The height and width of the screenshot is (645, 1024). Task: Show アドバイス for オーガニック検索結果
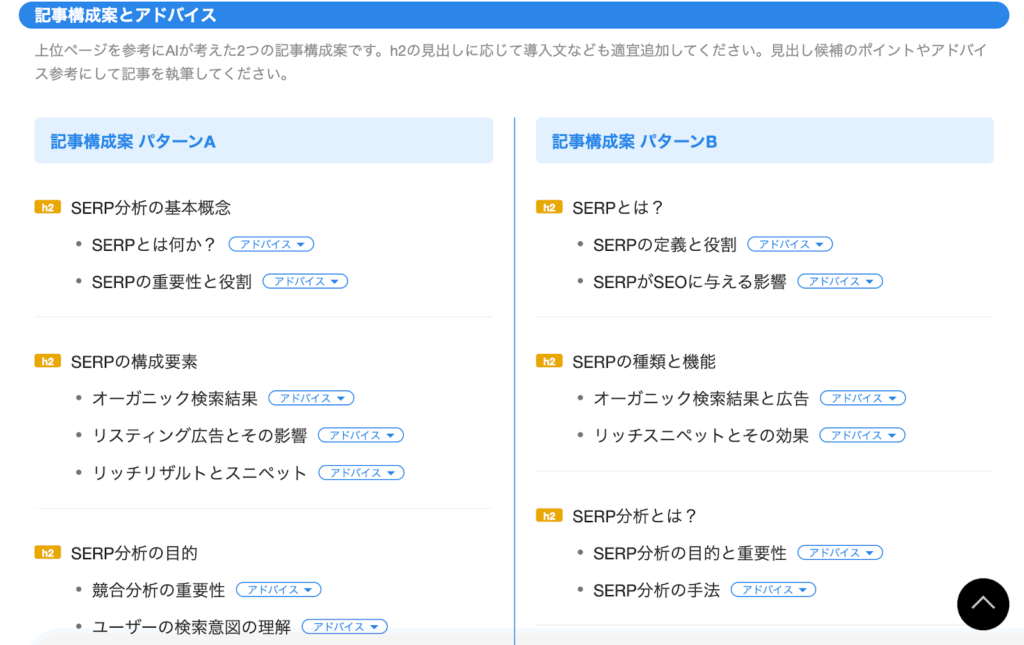311,398
